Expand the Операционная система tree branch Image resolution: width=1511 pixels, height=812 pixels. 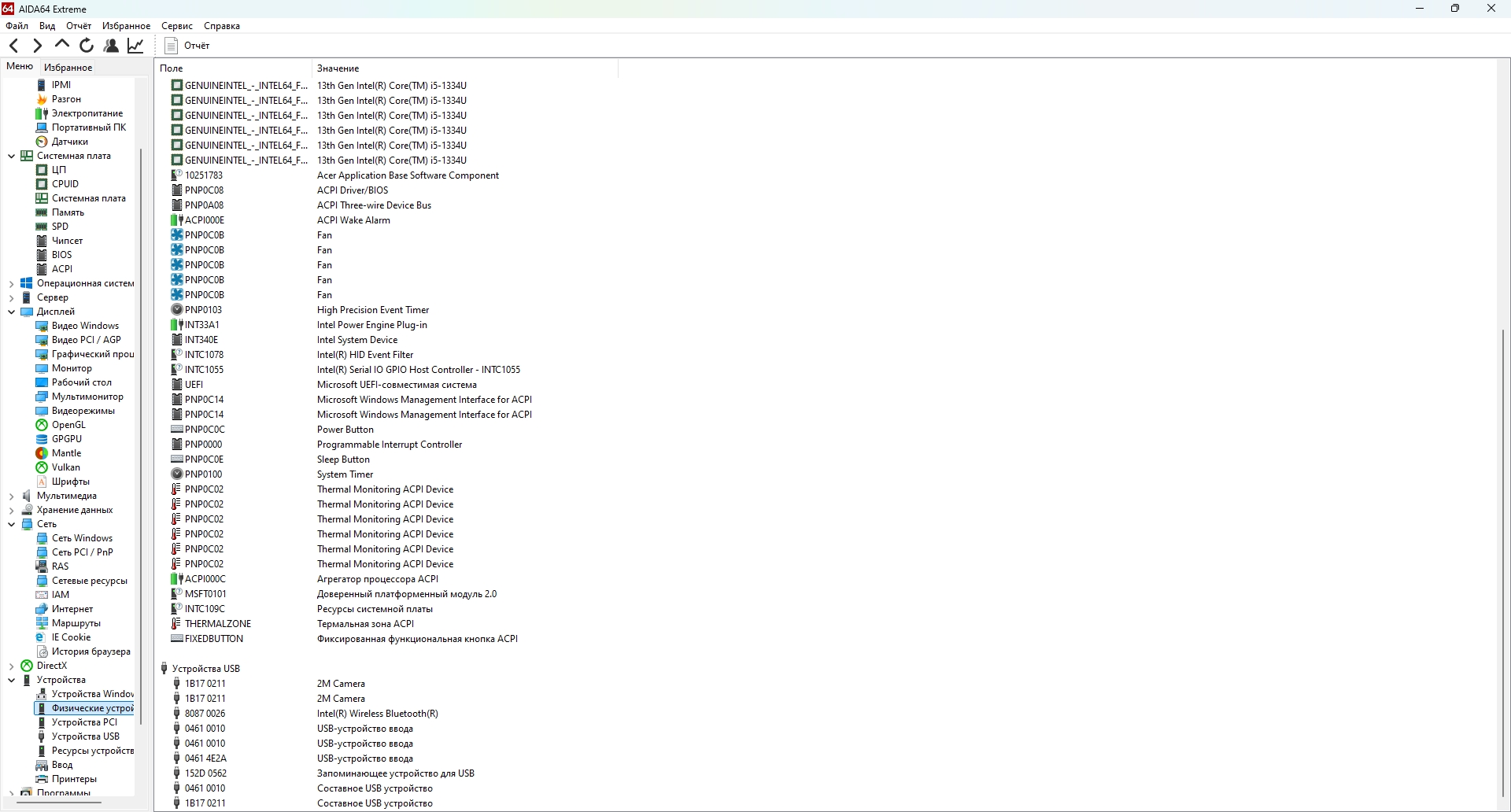(x=11, y=283)
